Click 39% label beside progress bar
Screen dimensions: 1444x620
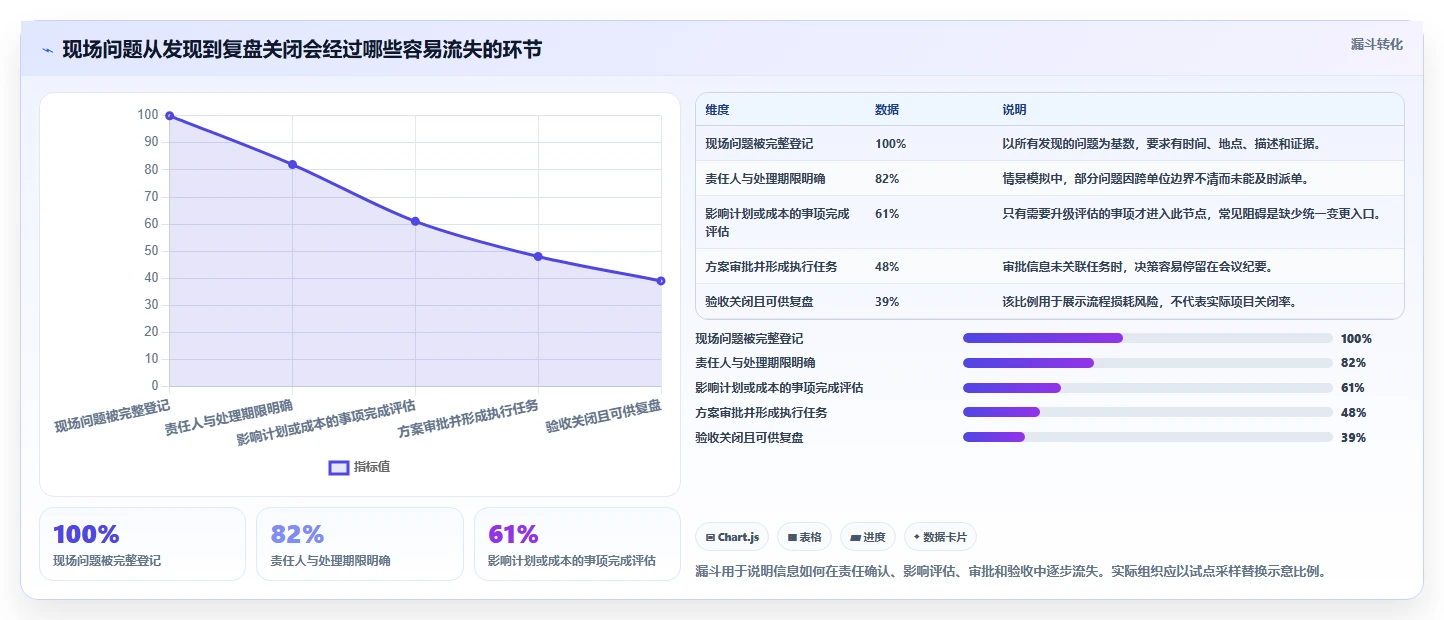pyautogui.click(x=1353, y=438)
